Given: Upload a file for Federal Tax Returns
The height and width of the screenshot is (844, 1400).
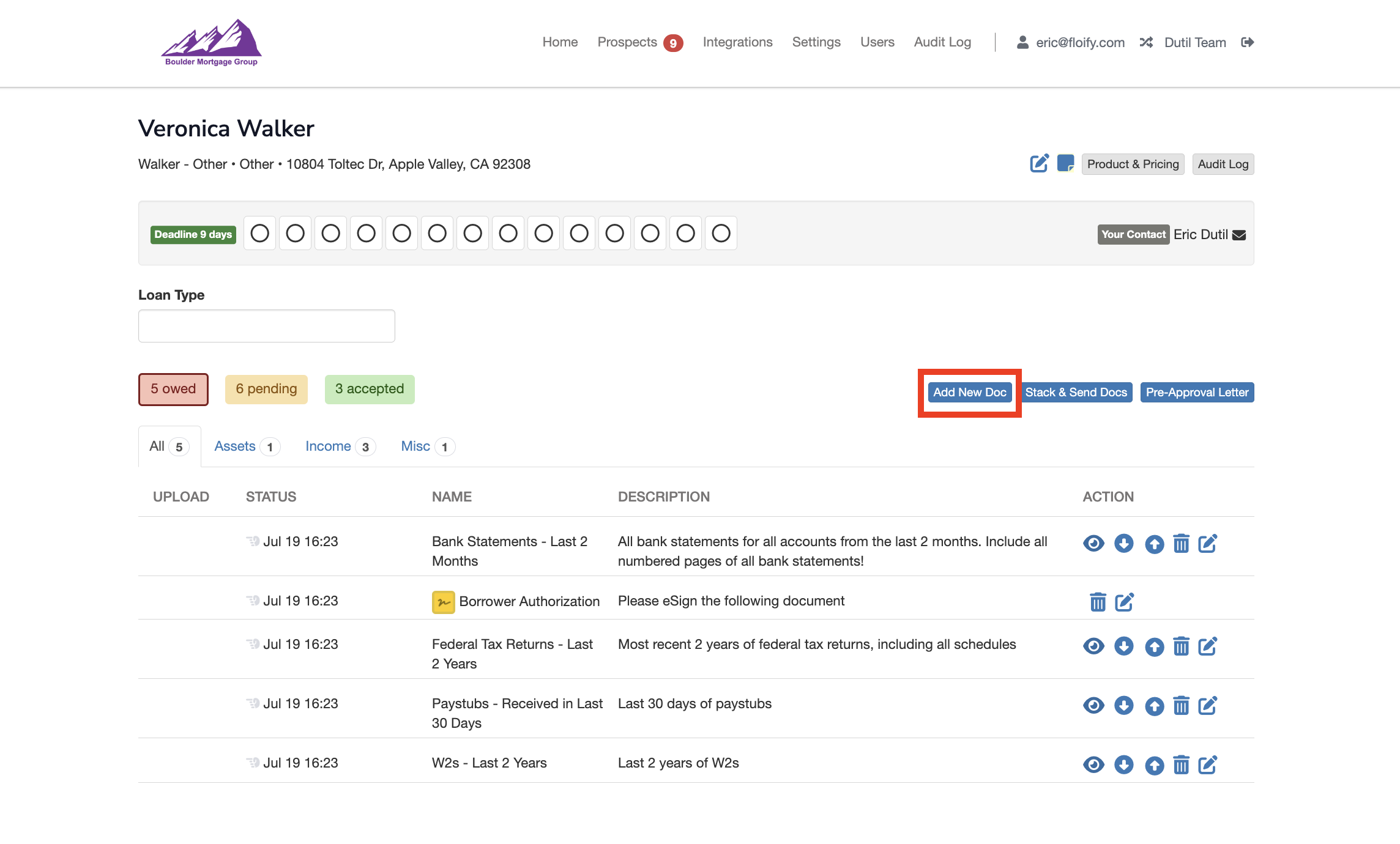Looking at the screenshot, I should pyautogui.click(x=1155, y=646).
